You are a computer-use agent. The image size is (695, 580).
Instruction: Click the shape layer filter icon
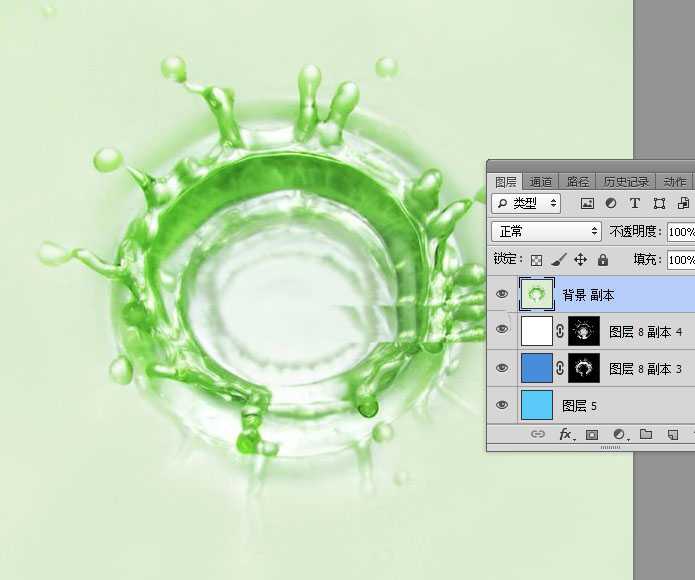pos(659,203)
